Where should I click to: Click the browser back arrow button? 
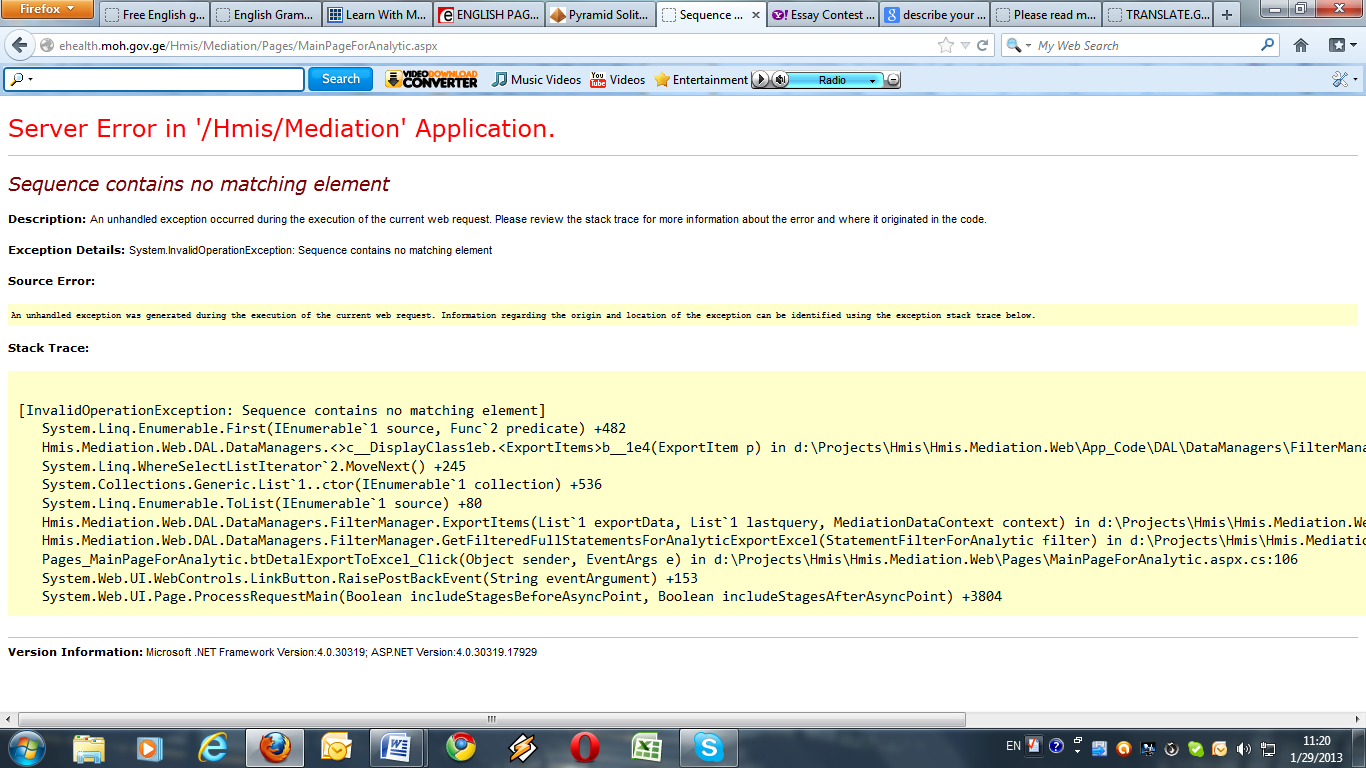(19, 46)
